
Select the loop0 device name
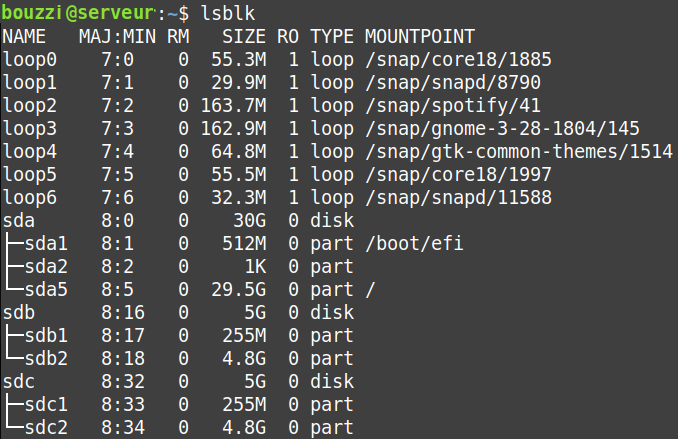click(31, 59)
